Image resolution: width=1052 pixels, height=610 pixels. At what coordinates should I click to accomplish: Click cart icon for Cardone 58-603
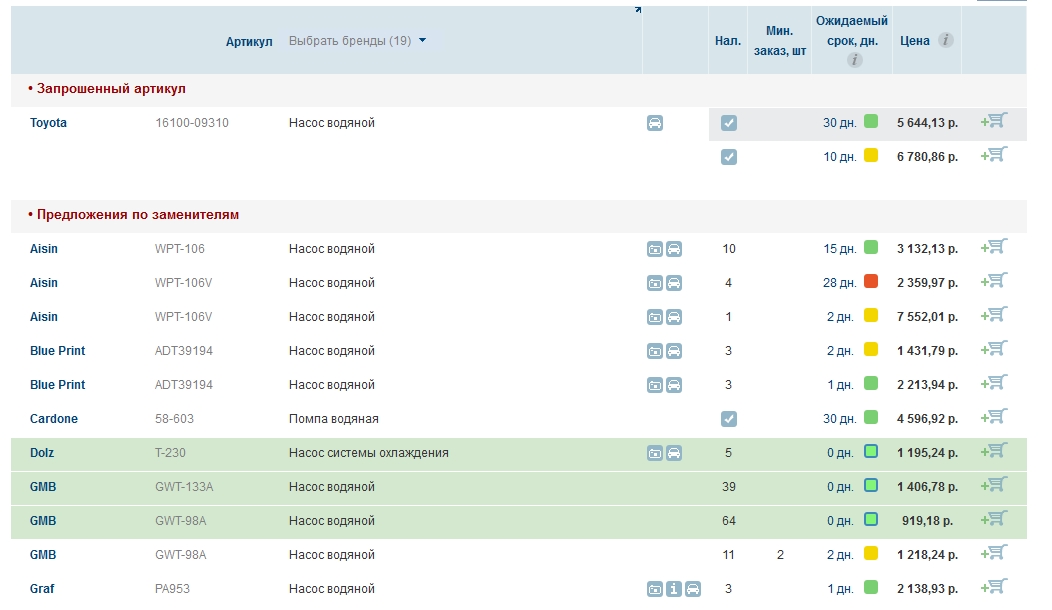[995, 417]
